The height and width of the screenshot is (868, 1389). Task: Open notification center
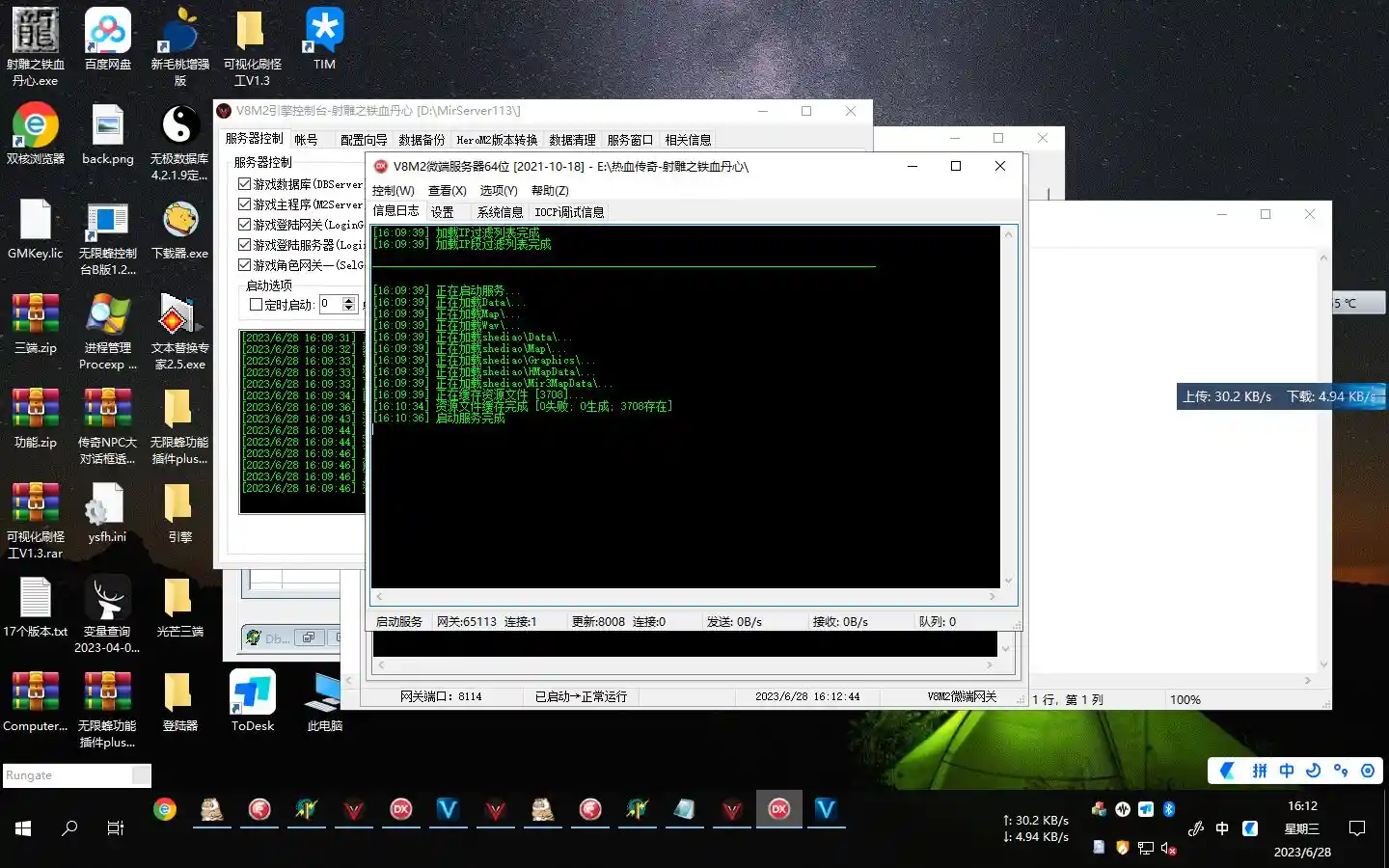click(1357, 828)
